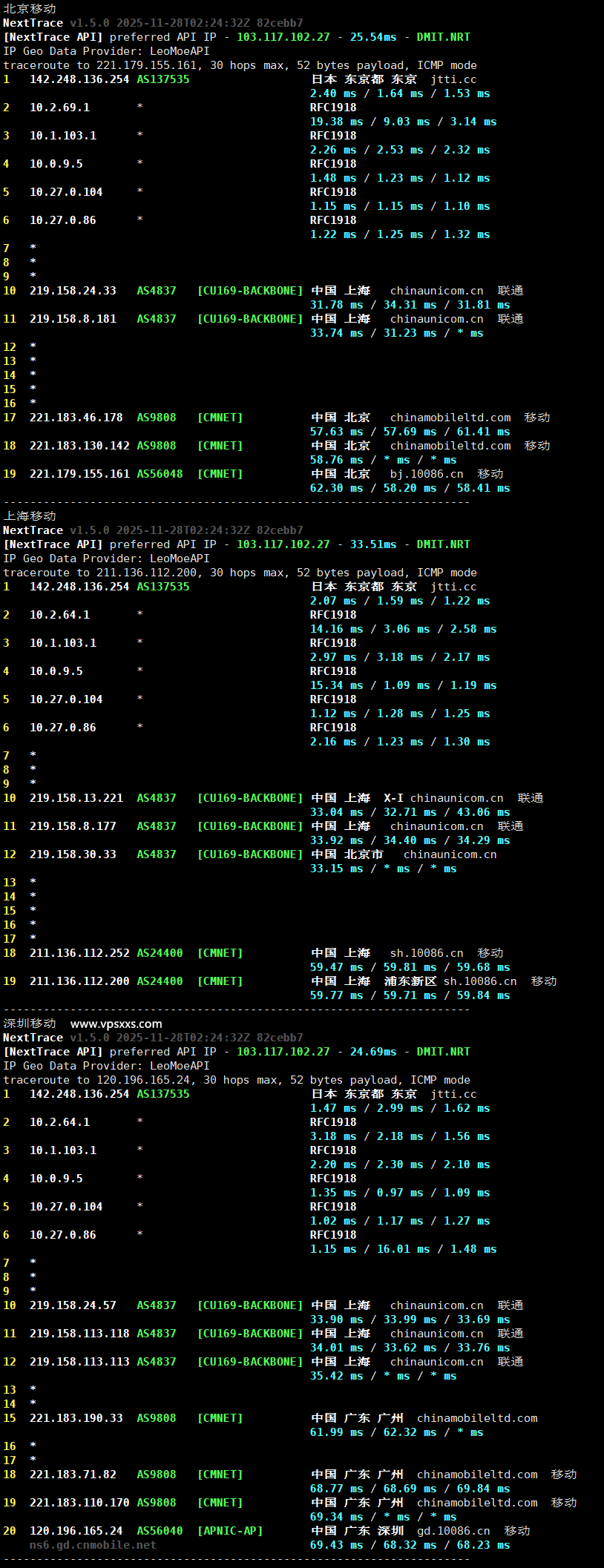Select hop IP 10.2.69.1

click(59, 108)
